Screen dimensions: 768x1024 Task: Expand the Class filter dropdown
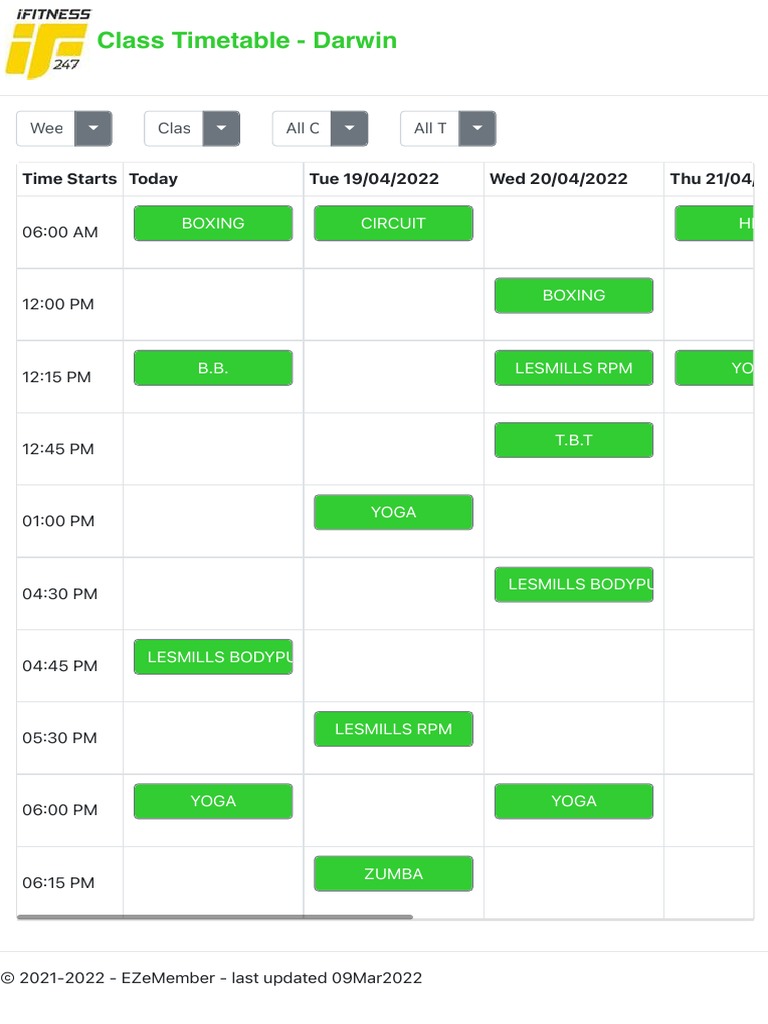pos(221,128)
